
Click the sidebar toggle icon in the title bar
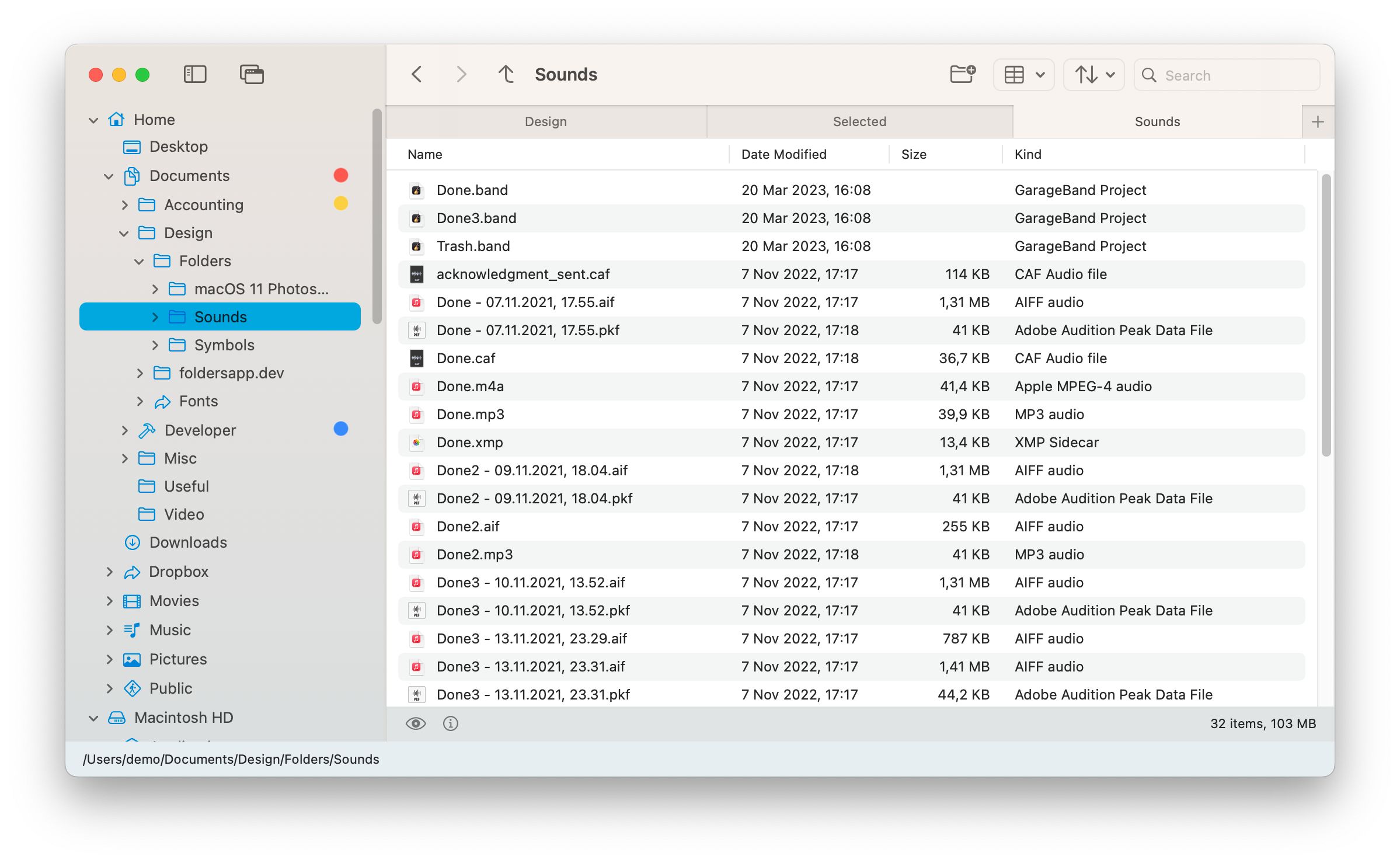(x=195, y=74)
